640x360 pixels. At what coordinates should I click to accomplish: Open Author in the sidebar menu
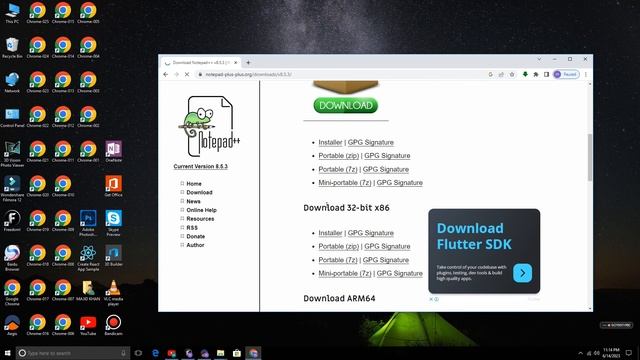195,245
